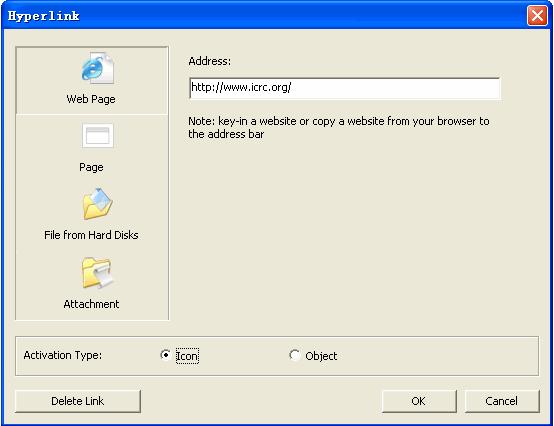
Task: Click the Page label
Action: (x=91, y=167)
